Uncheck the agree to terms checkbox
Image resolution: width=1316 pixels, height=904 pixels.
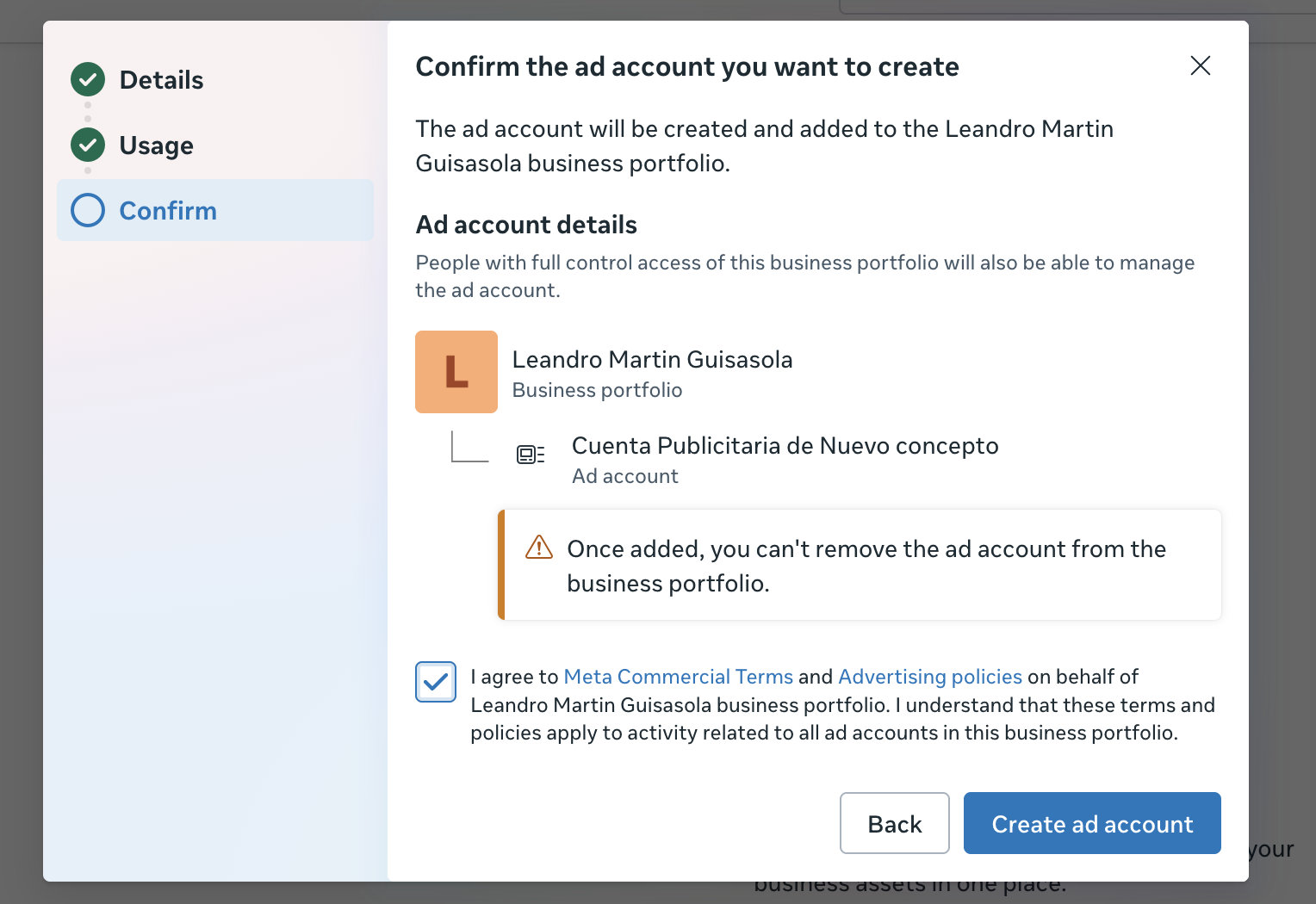436,682
